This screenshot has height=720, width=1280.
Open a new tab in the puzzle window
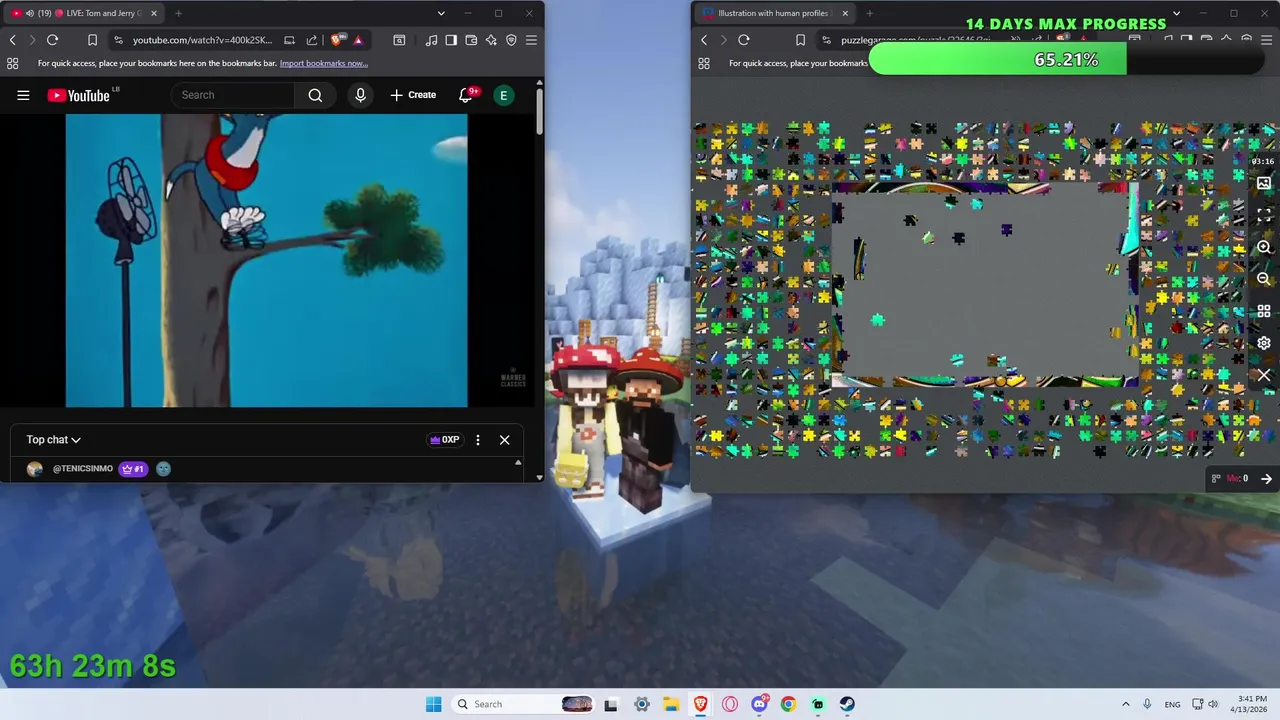pyautogui.click(x=869, y=13)
